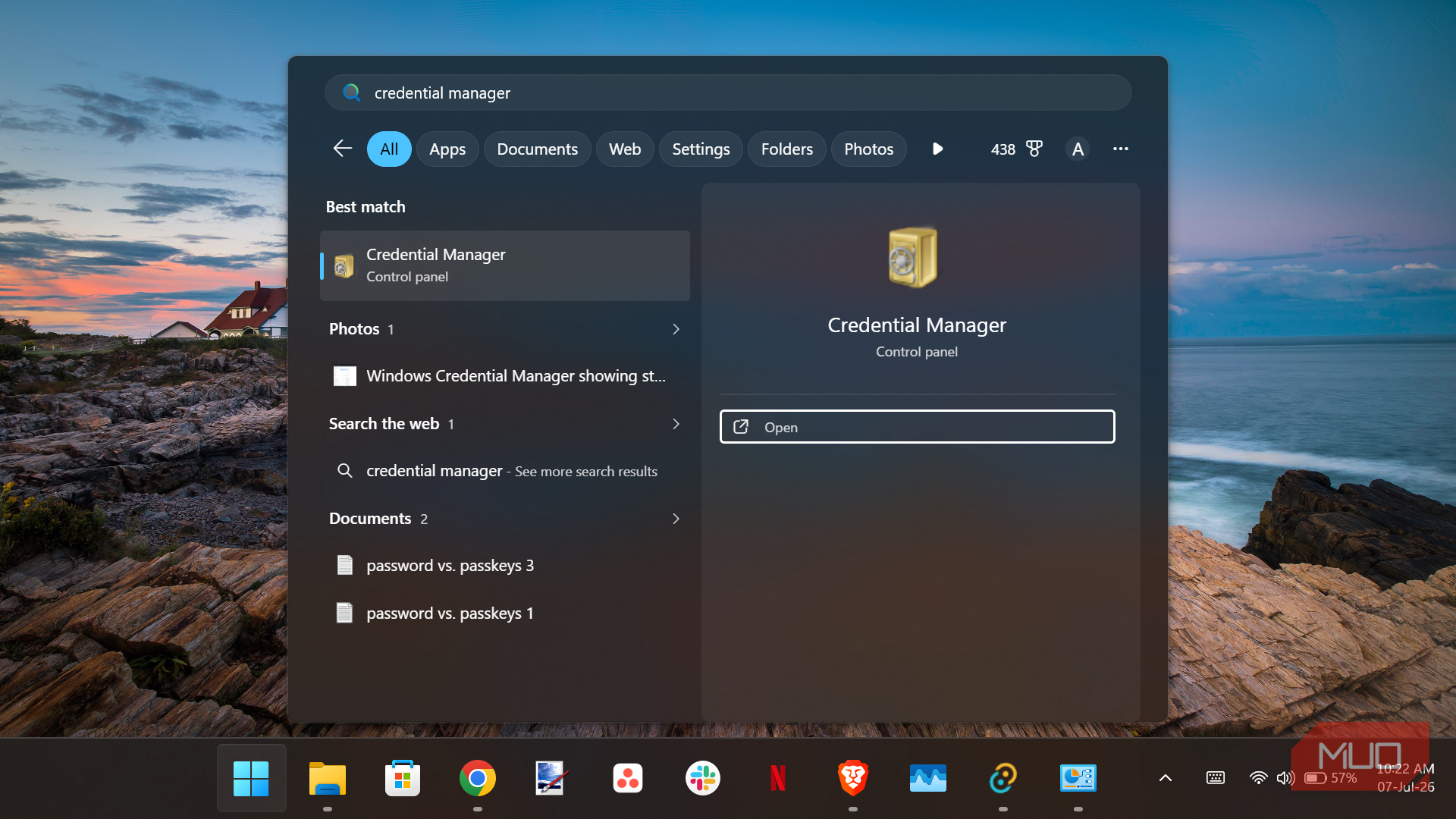The image size is (1456, 819).
Task: Open the blue wave graph app on taskbar
Action: coord(928,778)
